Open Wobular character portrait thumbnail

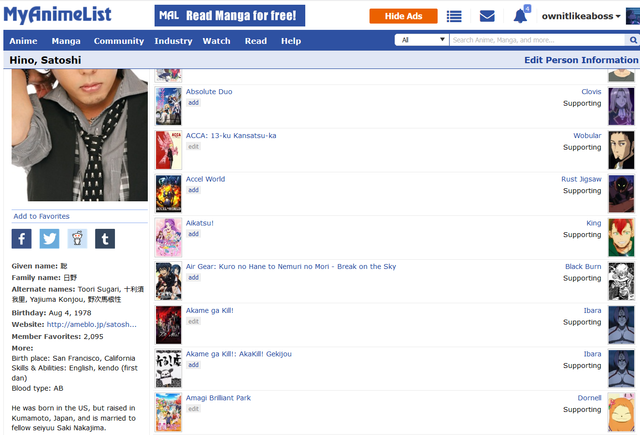coord(621,150)
